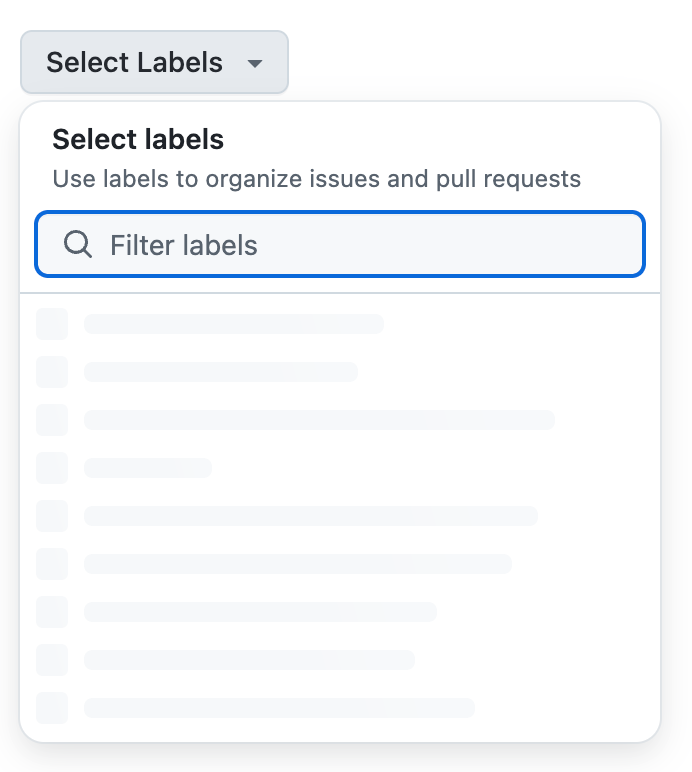Expand the Select Labels dropdown caret

click(x=255, y=63)
